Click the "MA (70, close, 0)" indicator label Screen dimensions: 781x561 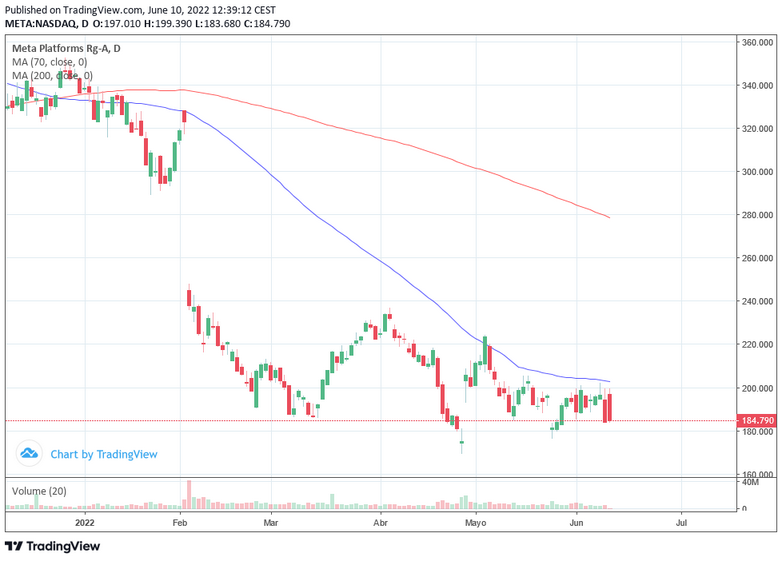pyautogui.click(x=49, y=62)
